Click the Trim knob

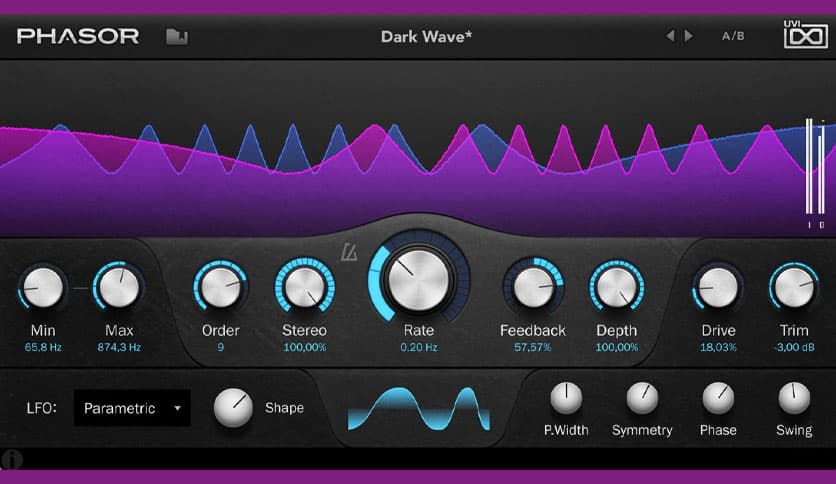pos(794,287)
